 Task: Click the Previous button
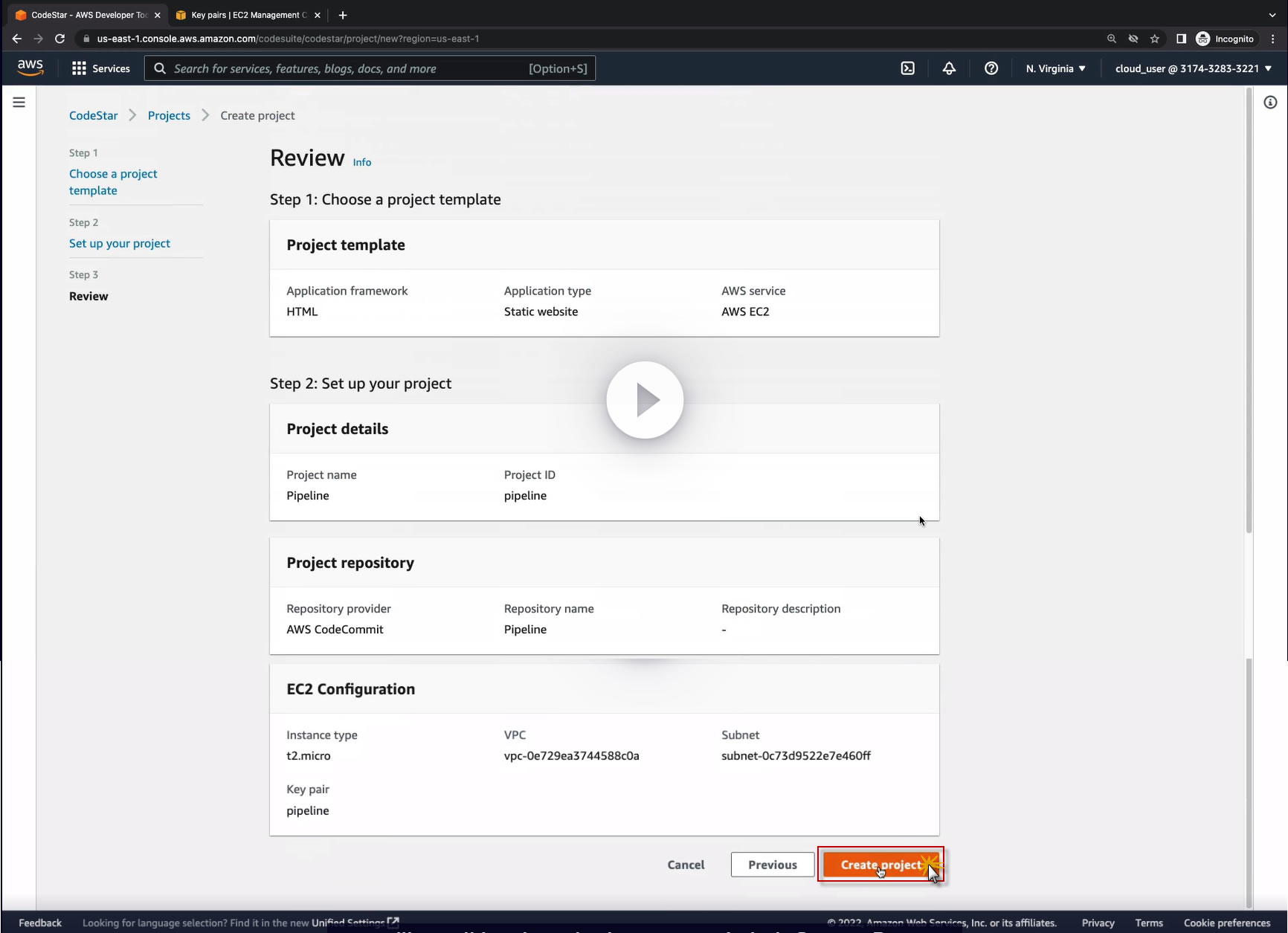773,865
